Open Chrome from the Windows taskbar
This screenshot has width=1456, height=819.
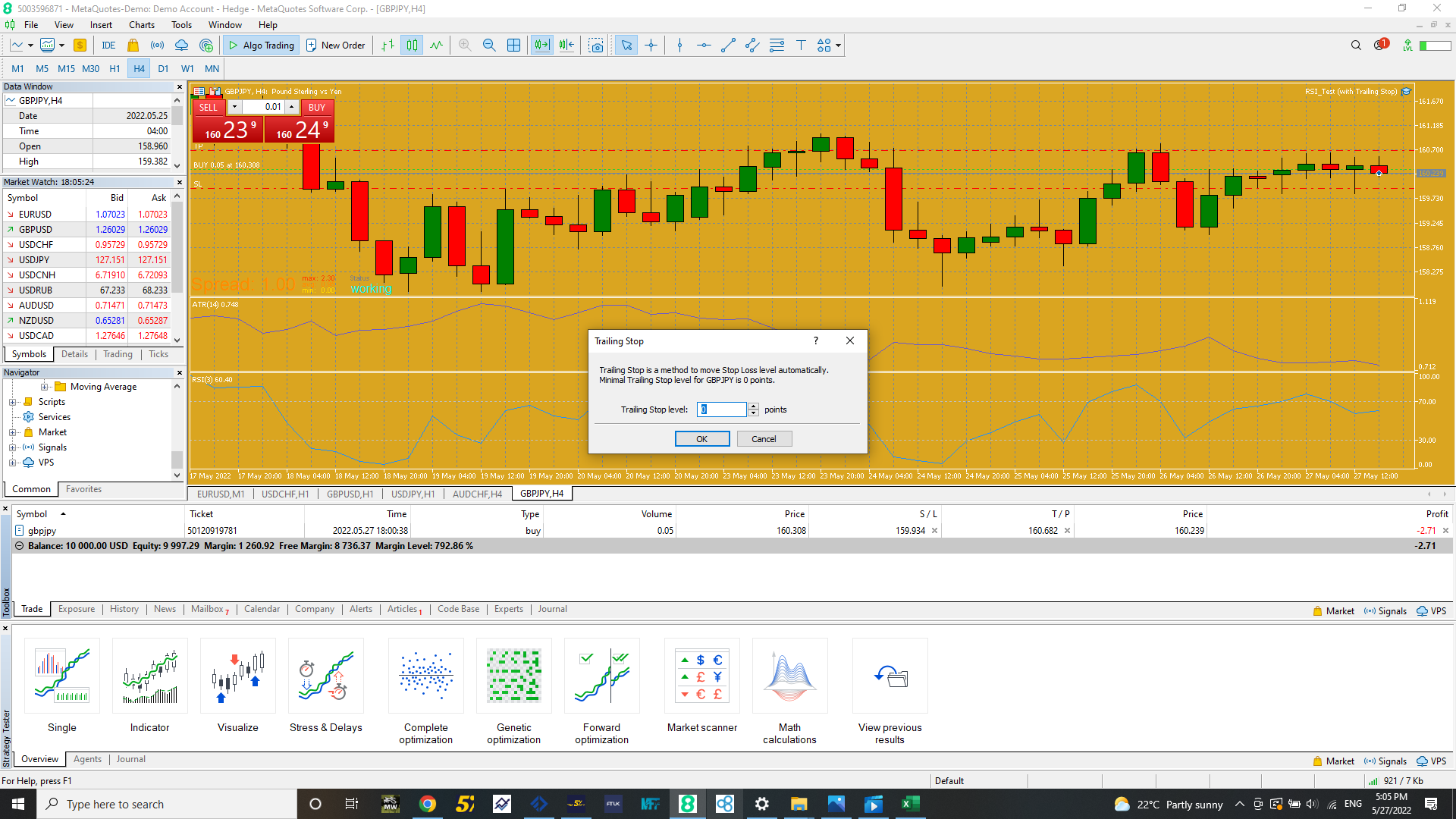coord(428,804)
